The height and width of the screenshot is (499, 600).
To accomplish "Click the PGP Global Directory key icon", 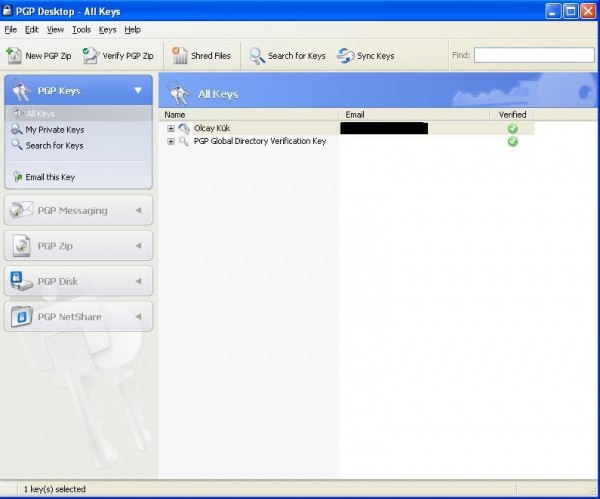I will (184, 142).
